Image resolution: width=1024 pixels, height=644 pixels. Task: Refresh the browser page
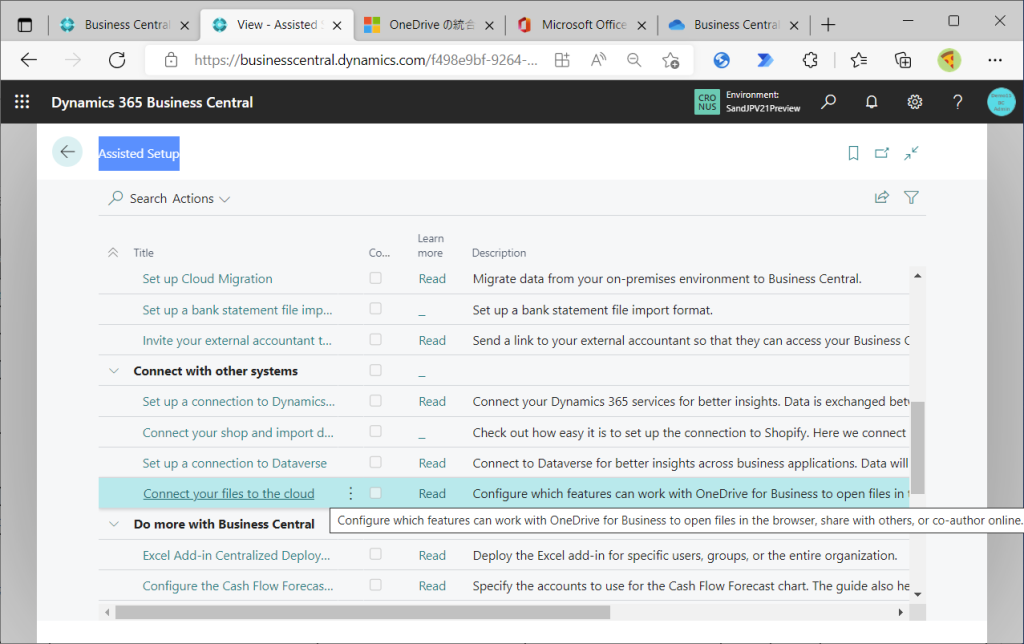pos(117,60)
